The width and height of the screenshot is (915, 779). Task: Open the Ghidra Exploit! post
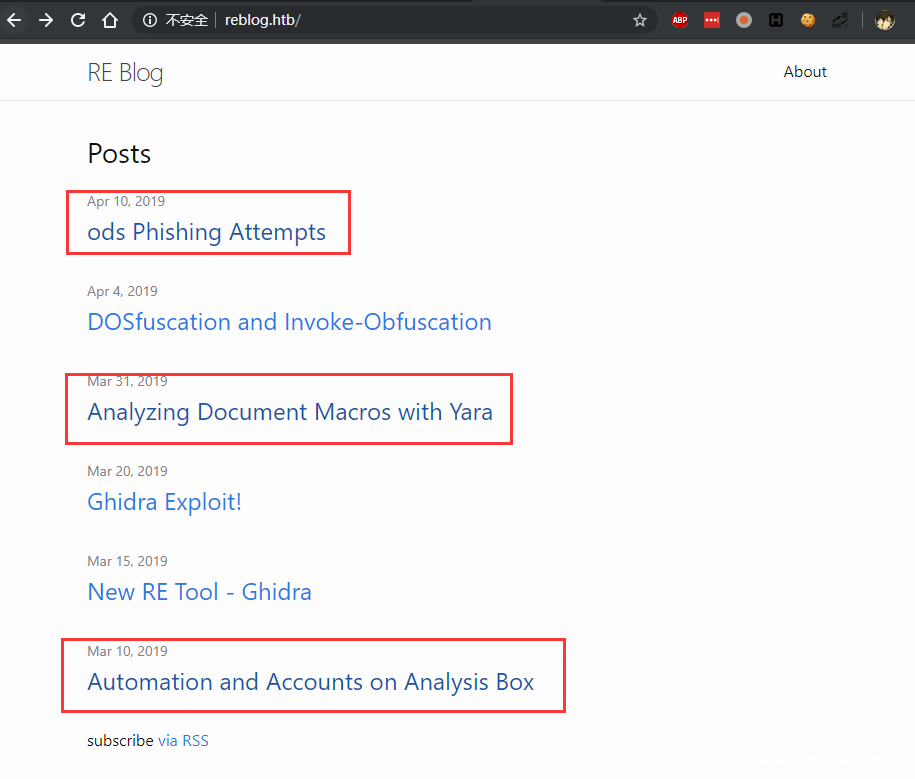click(x=164, y=502)
